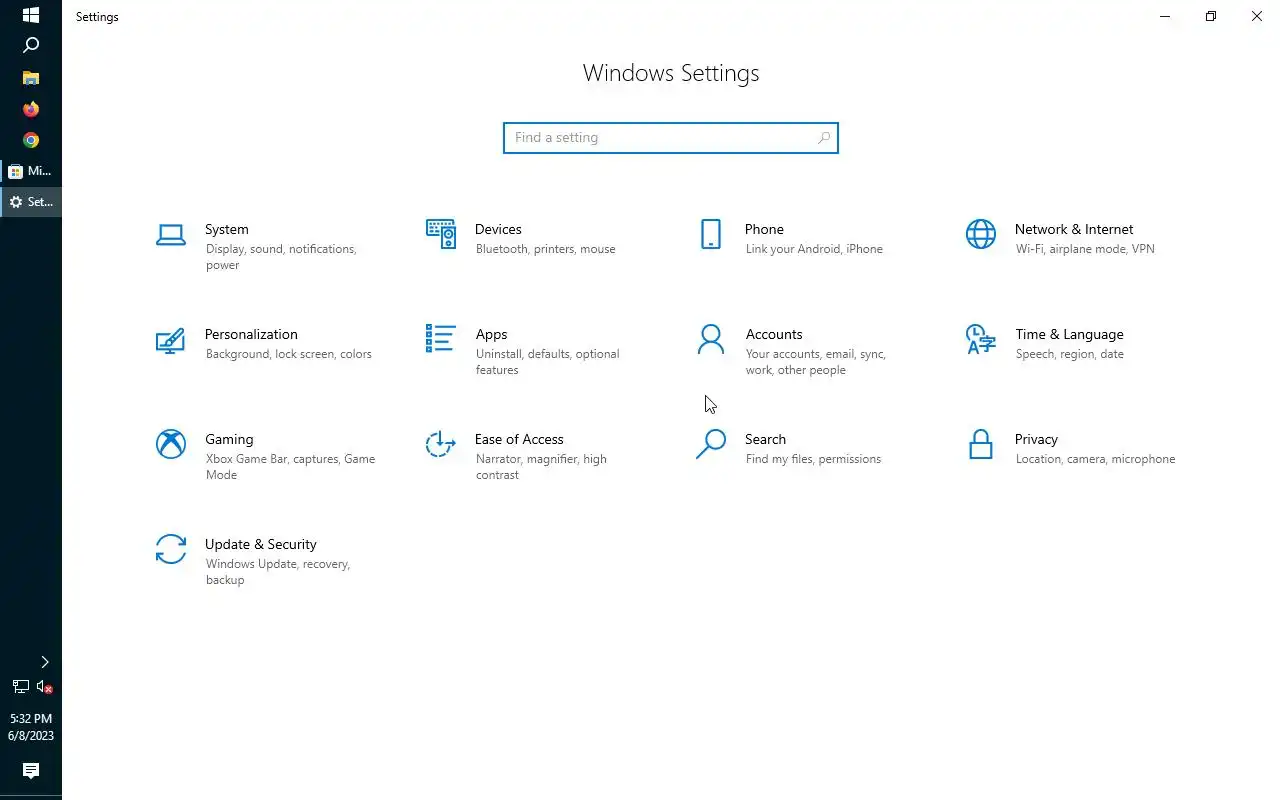Click "Wi-Fi, airplane mode, VPN" description
This screenshot has width=1280, height=800.
(1085, 249)
